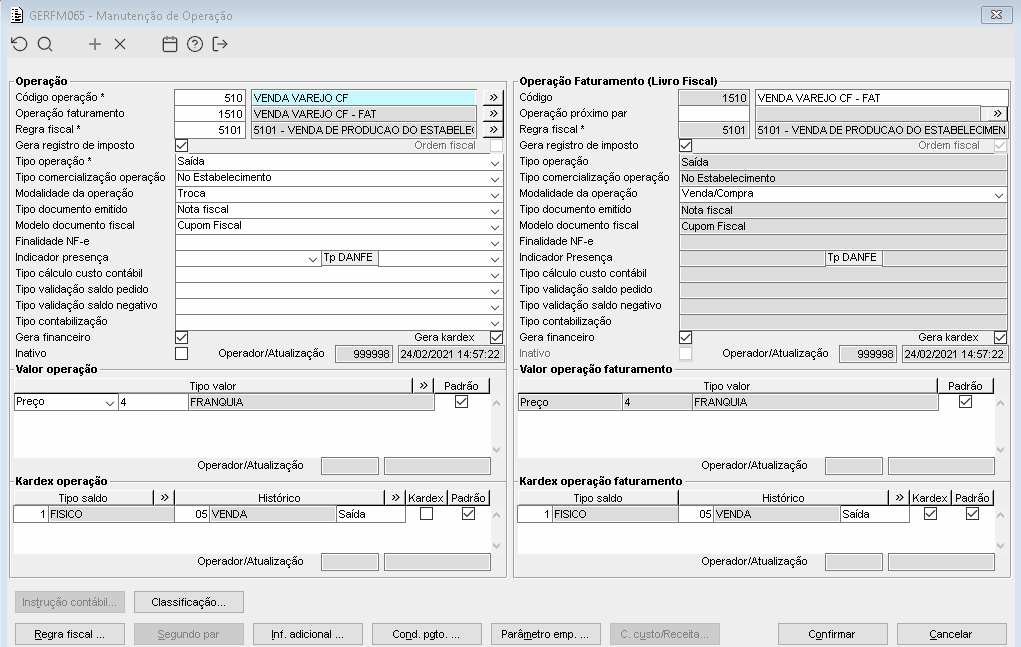This screenshot has width=1021, height=647.
Task: Click Código operação field with 510
Action: click(210, 98)
